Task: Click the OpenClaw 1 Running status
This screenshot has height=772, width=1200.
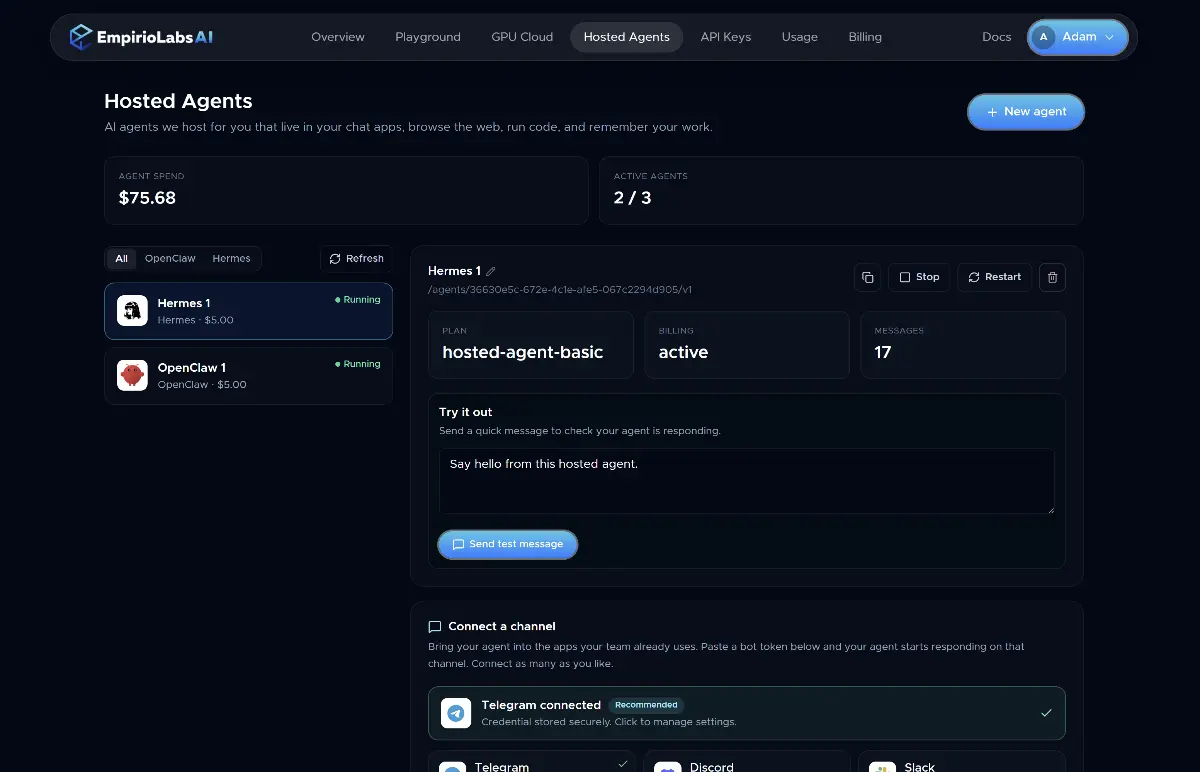Action: (x=358, y=364)
